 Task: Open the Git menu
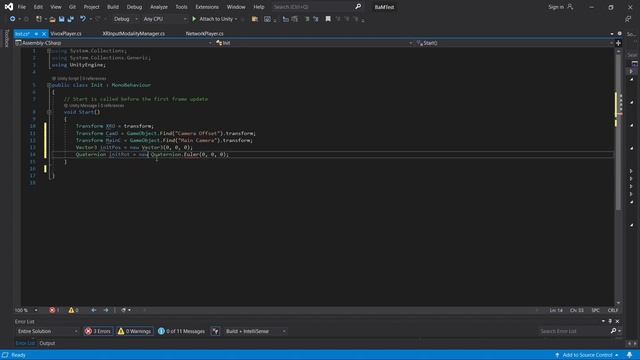72,7
